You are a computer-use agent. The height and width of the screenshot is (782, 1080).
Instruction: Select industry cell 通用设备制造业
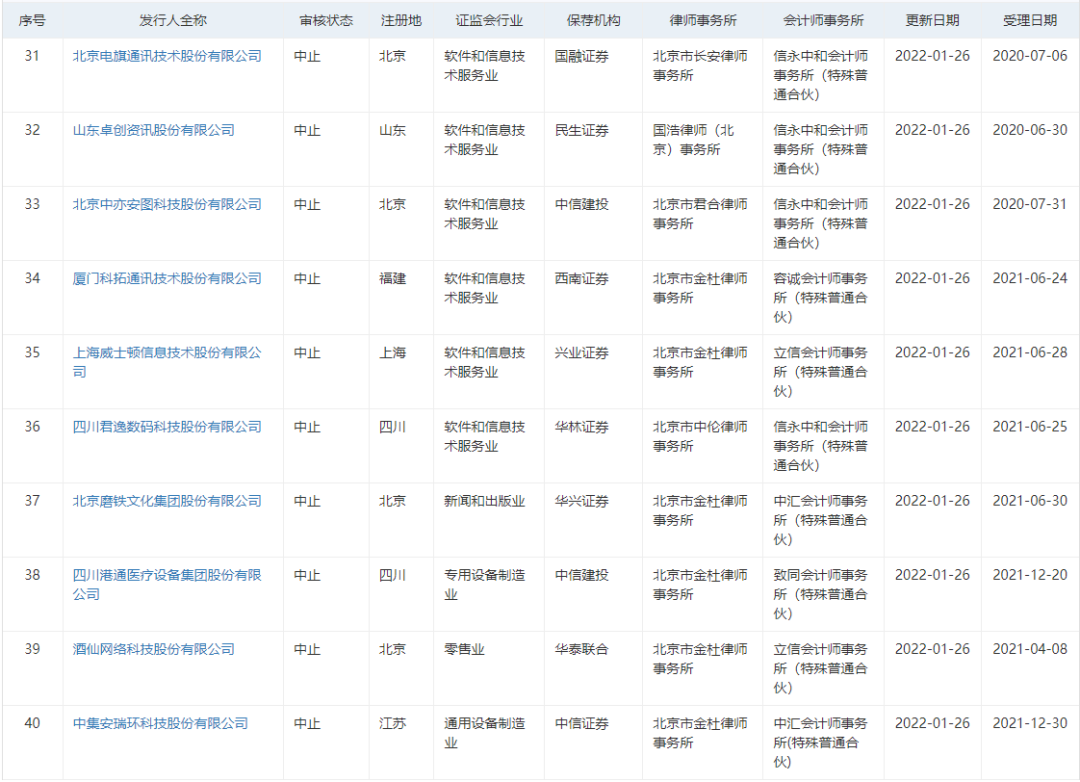485,733
